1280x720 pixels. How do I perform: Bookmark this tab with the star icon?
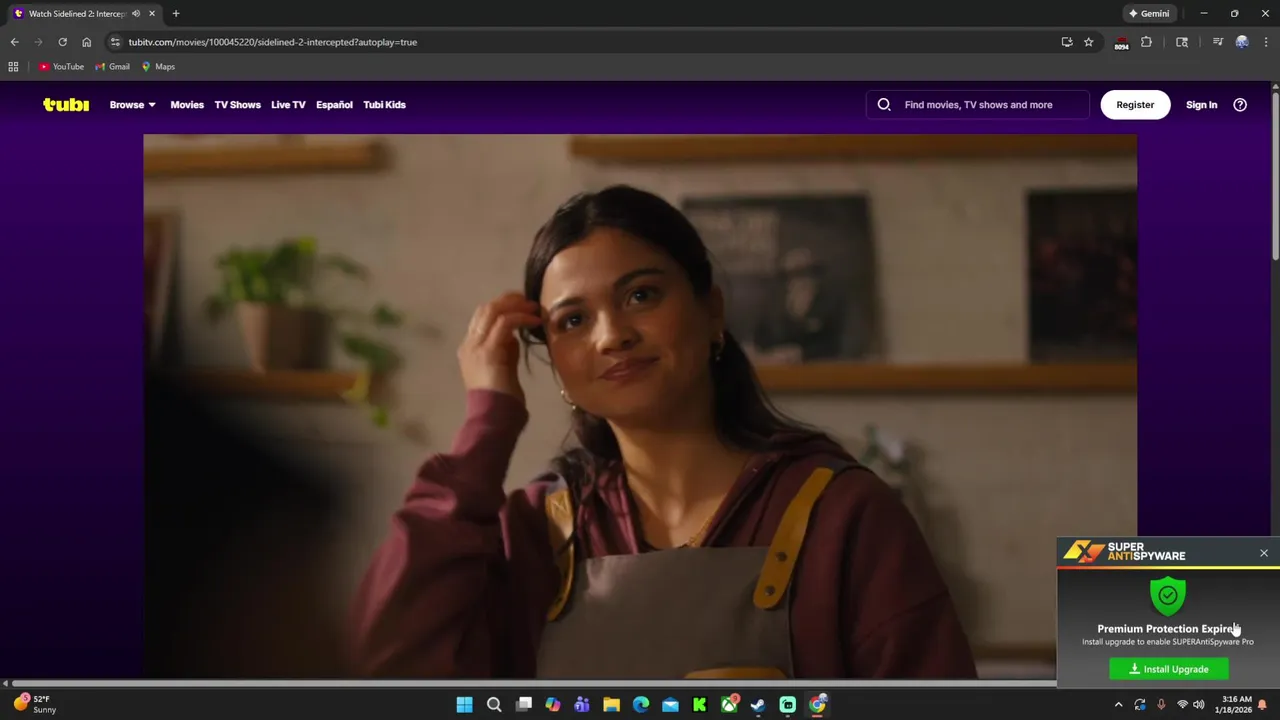pos(1089,42)
